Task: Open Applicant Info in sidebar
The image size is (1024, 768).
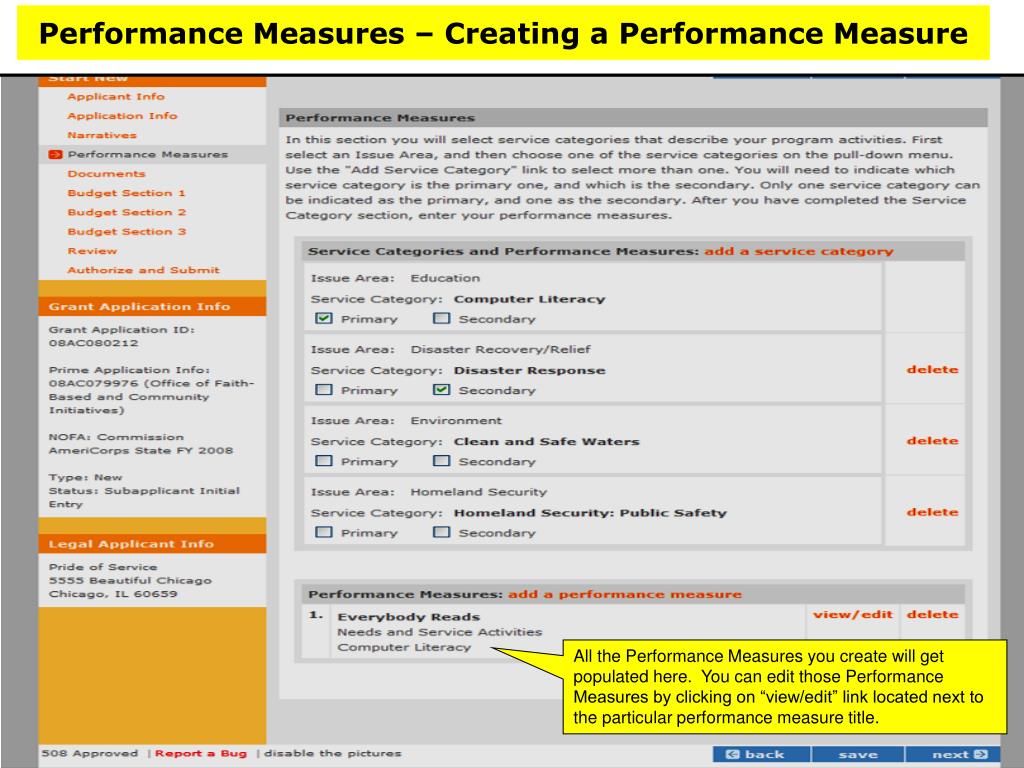Action: (116, 97)
